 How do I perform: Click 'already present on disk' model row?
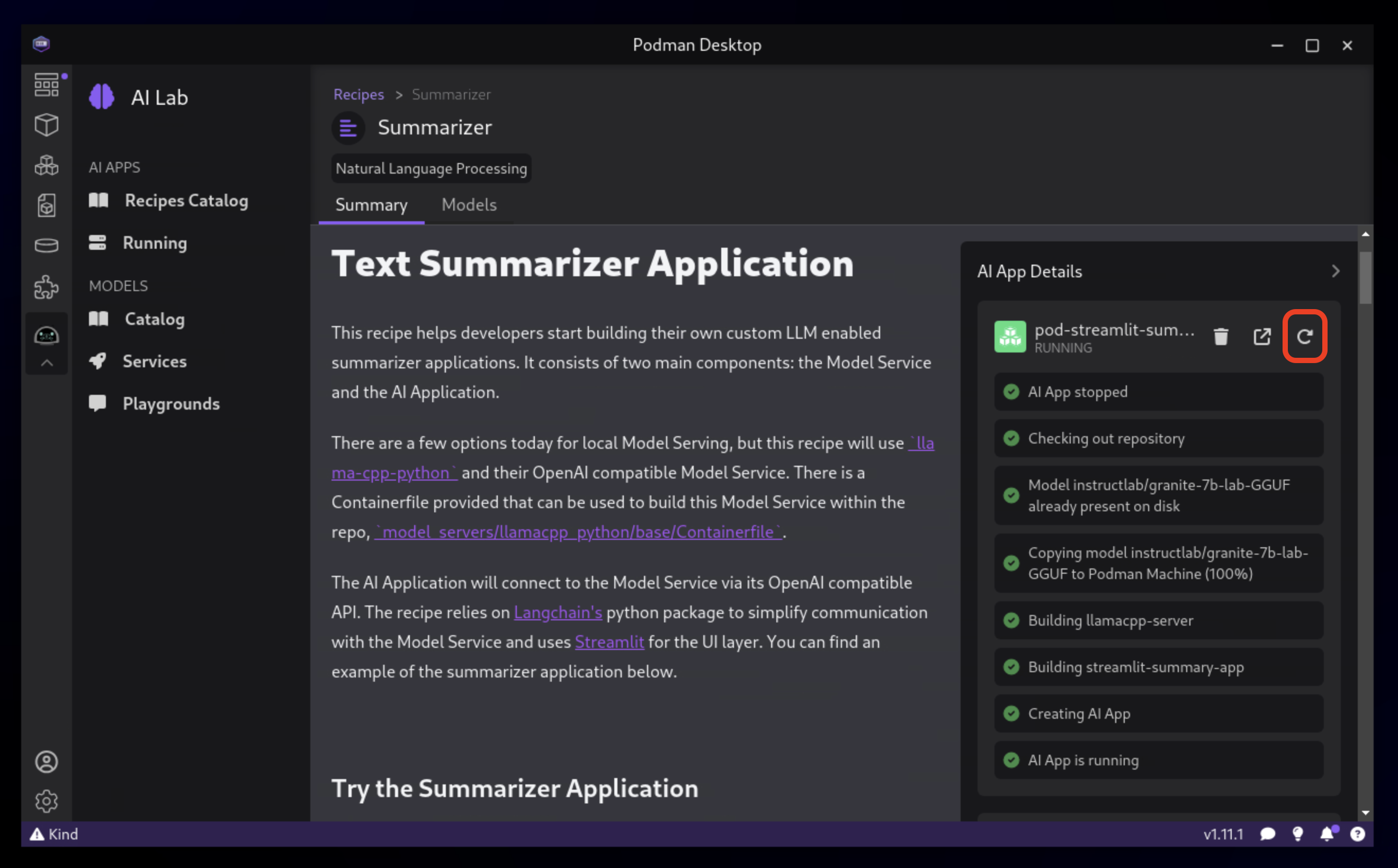pos(1159,495)
